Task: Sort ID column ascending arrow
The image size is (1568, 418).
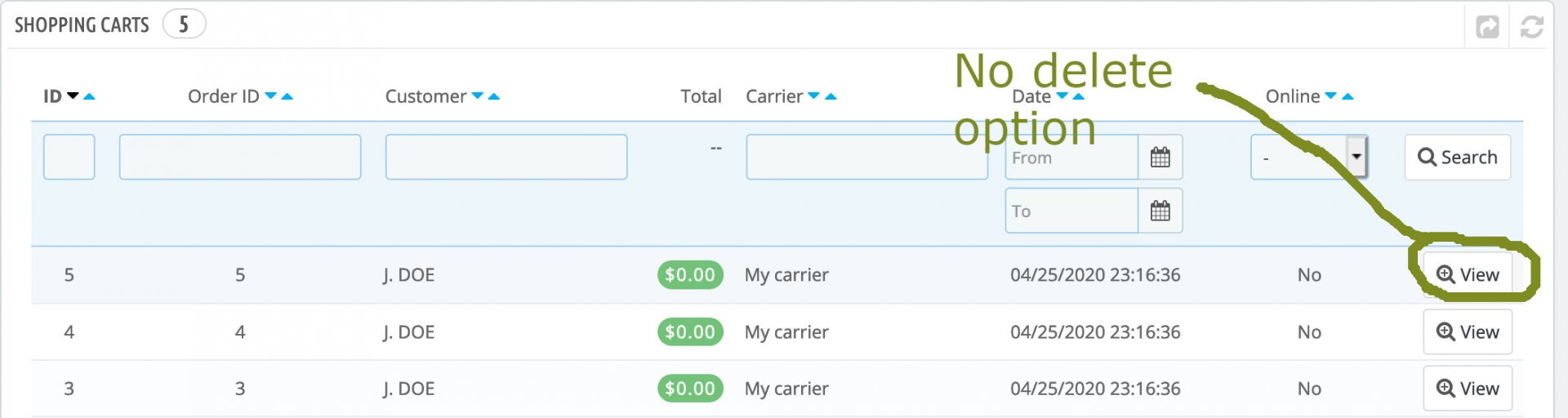Action: (x=90, y=96)
